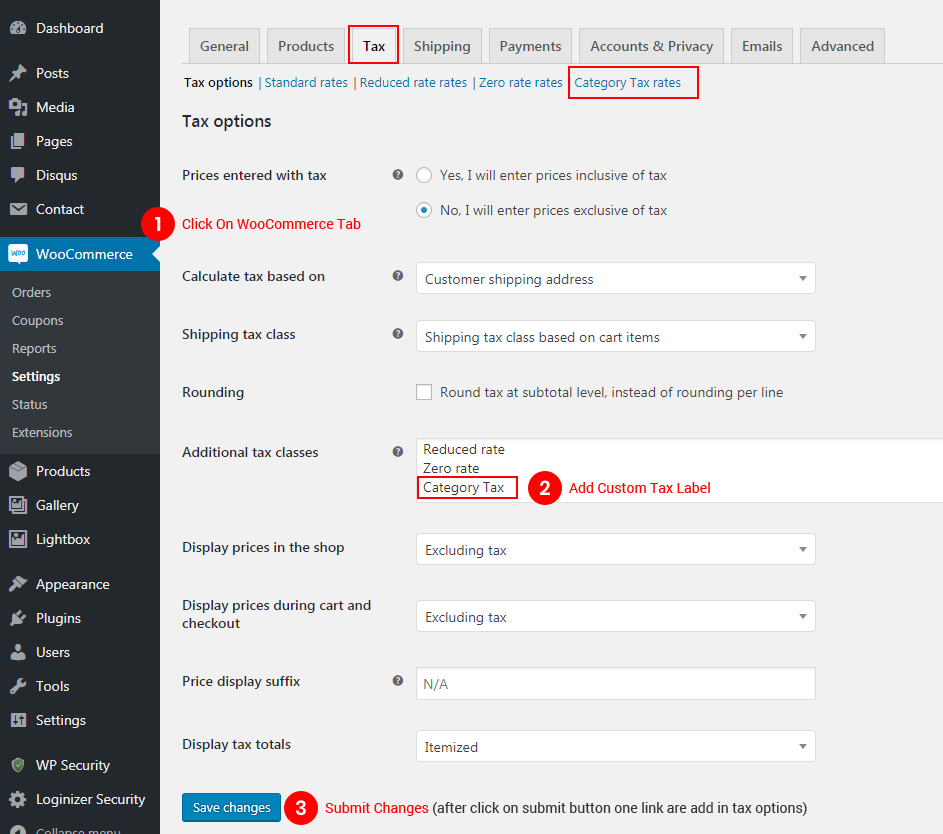Image resolution: width=943 pixels, height=834 pixels.
Task: Open the Calculate tax based on dropdown
Action: pos(615,278)
